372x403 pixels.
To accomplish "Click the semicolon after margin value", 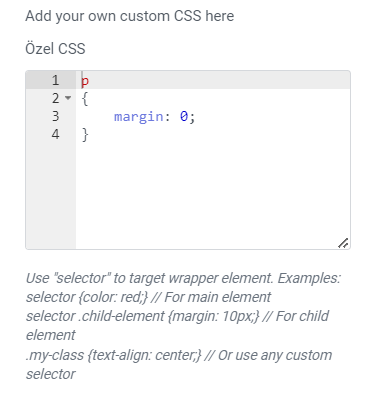I will tap(192, 117).
